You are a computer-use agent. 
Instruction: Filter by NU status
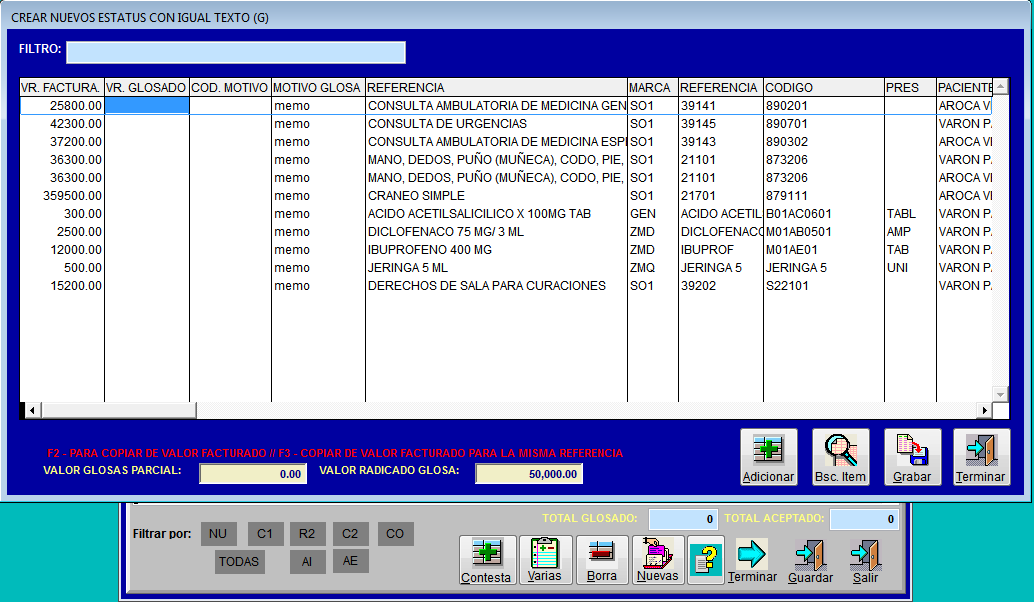(x=218, y=534)
